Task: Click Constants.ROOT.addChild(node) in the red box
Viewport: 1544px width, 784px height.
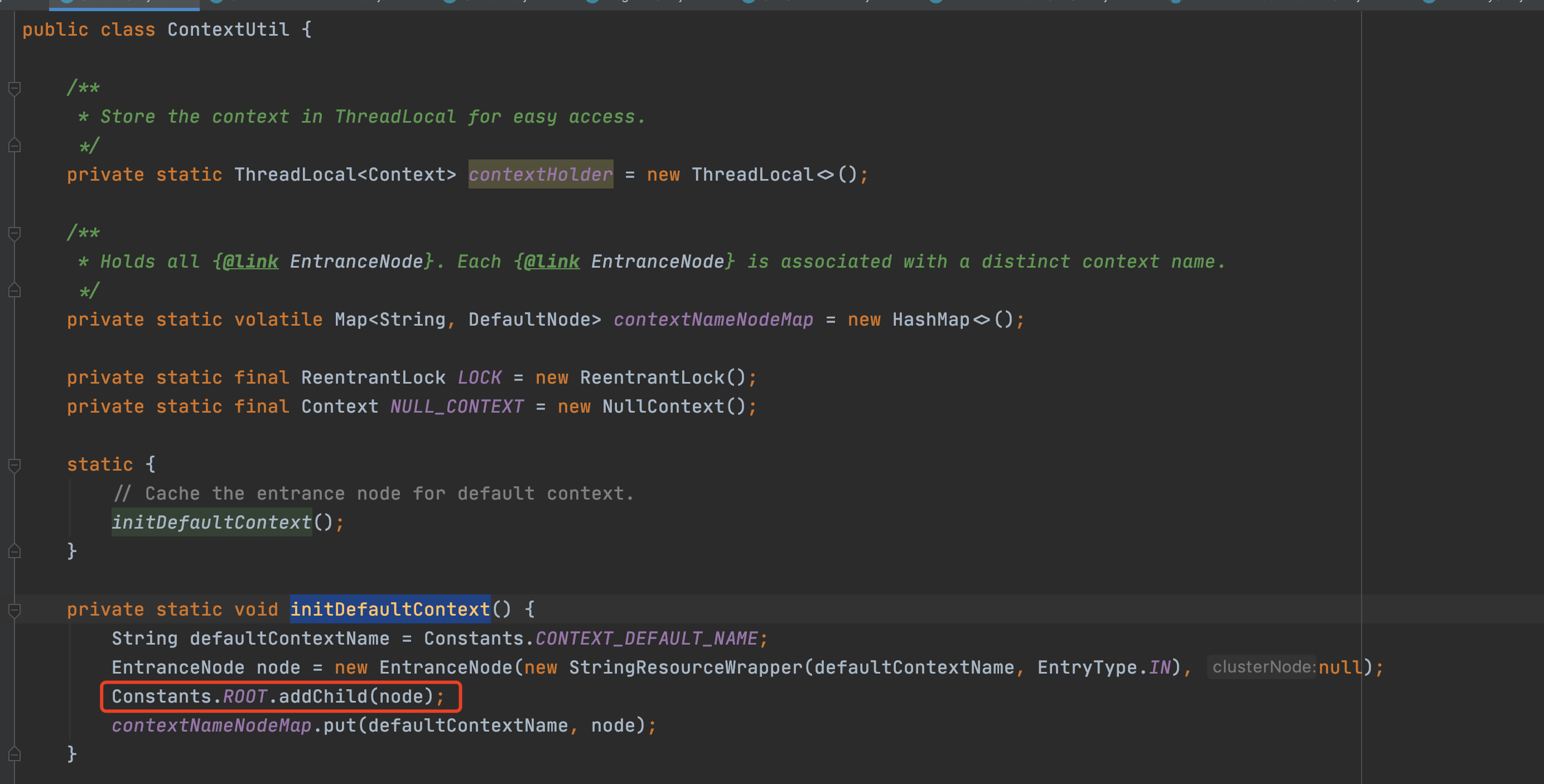Action: click(278, 696)
